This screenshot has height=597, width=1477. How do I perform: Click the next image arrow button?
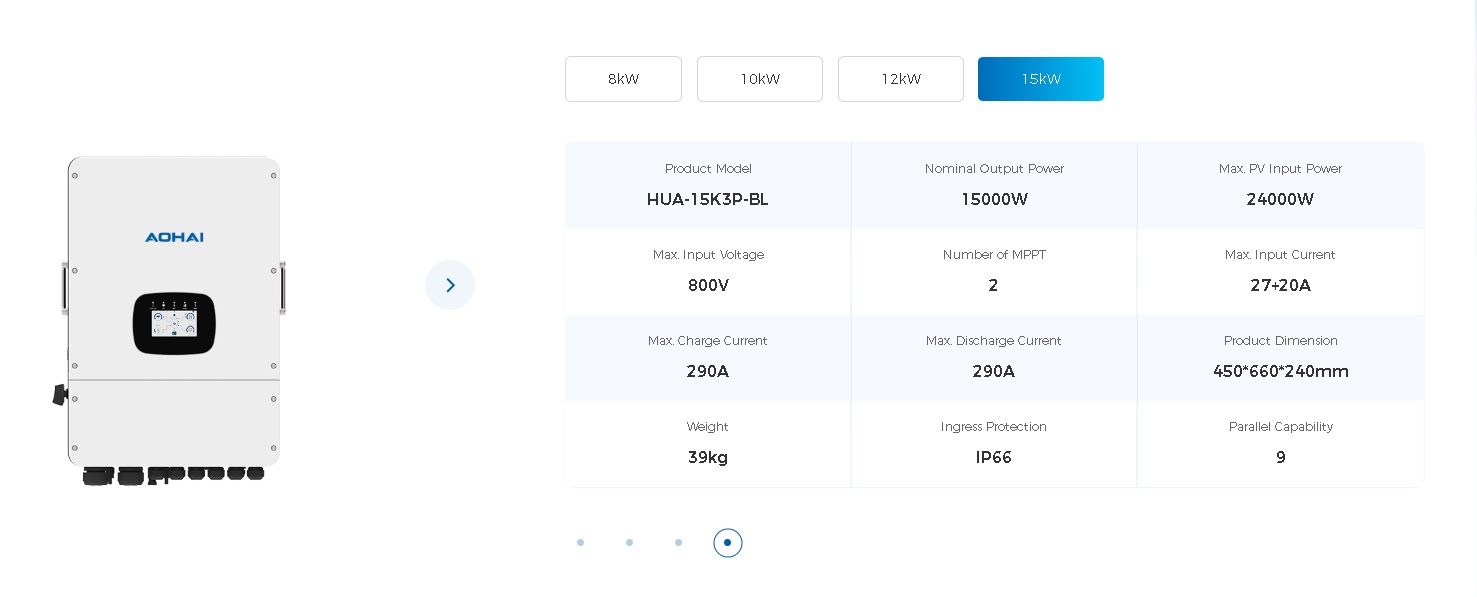[450, 285]
